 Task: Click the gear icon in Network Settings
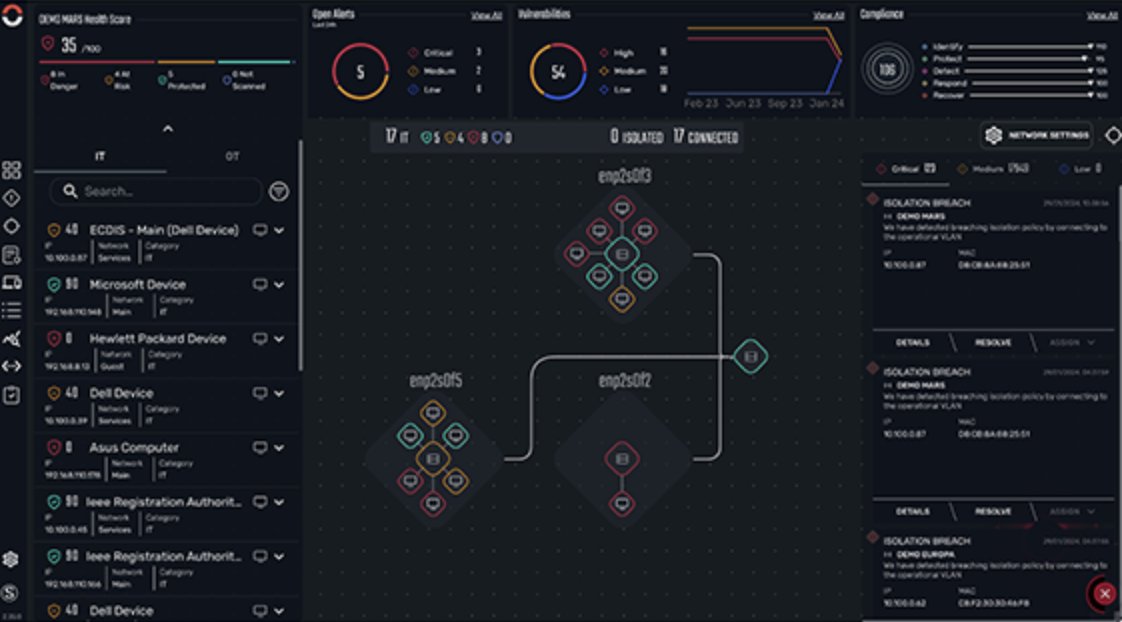(993, 135)
